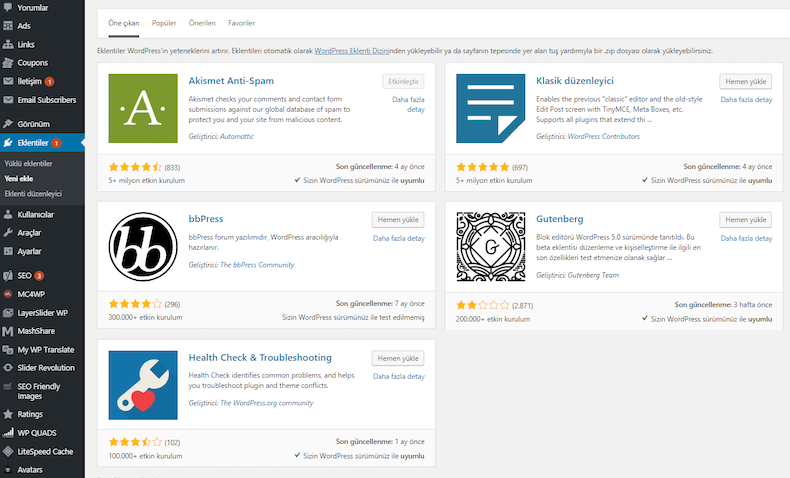790x478 pixels.
Task: Click the Klasik düzenleyici title link
Action: coord(575,81)
